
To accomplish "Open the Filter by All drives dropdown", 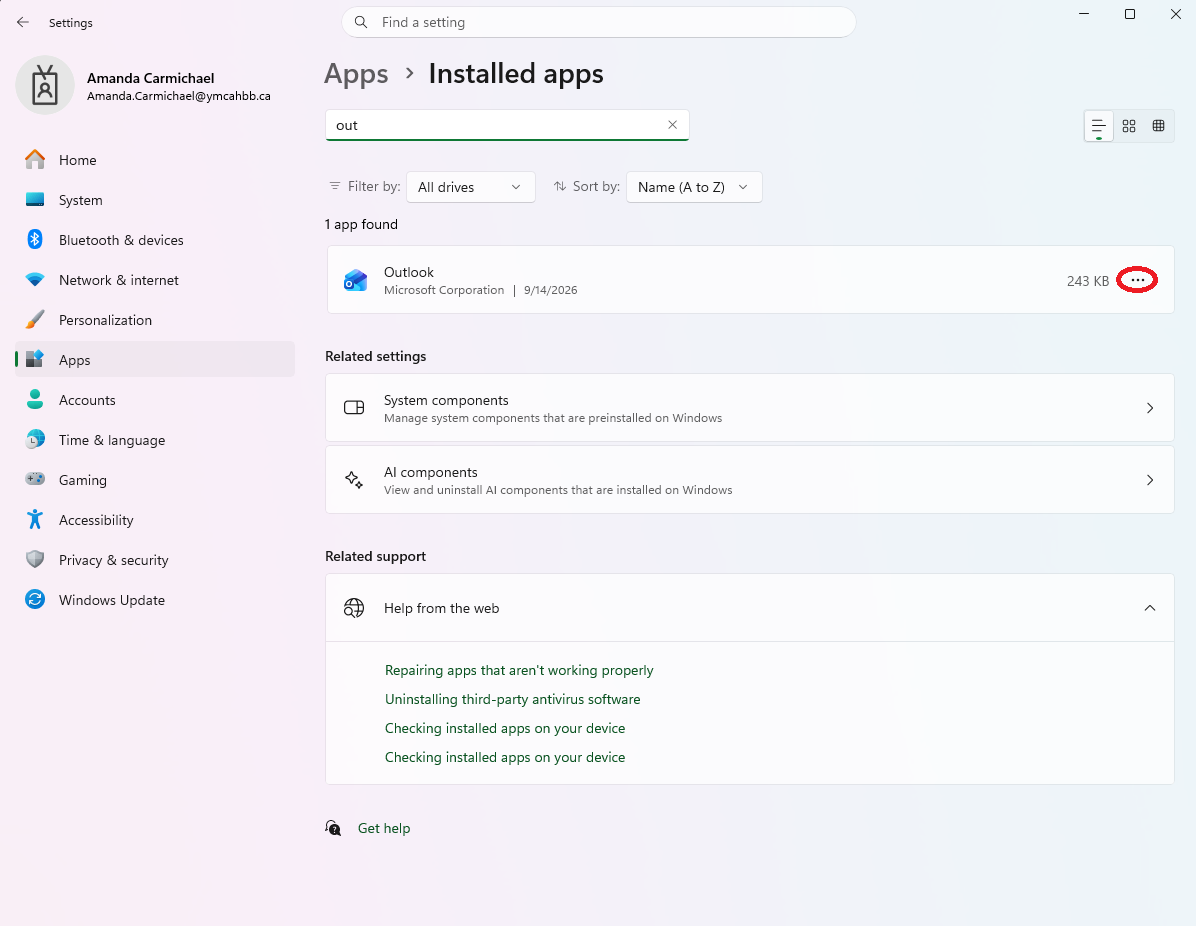I will point(471,187).
